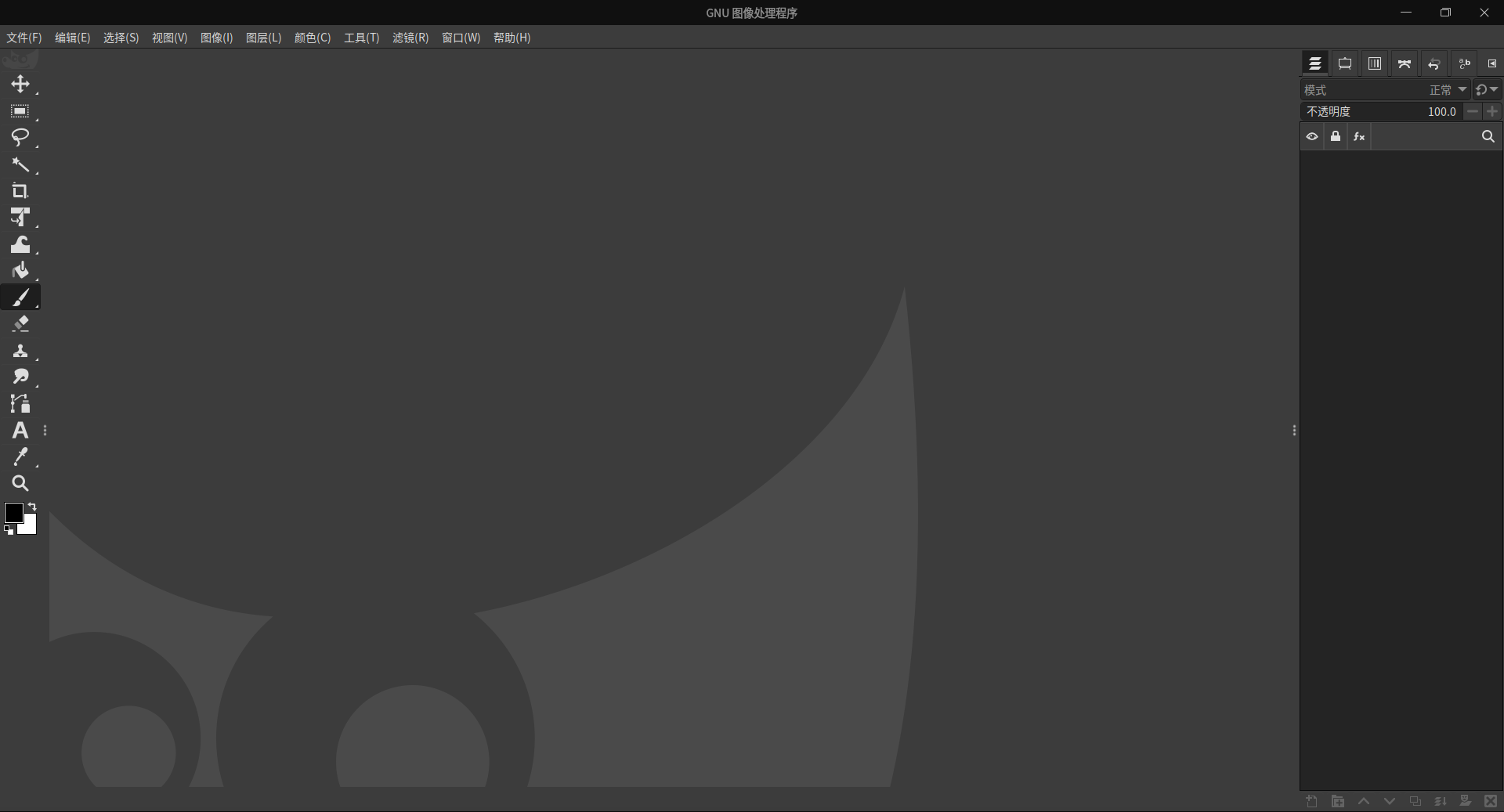Open the 窗口(W) menu
Screen dimensions: 1504x812
(x=461, y=38)
